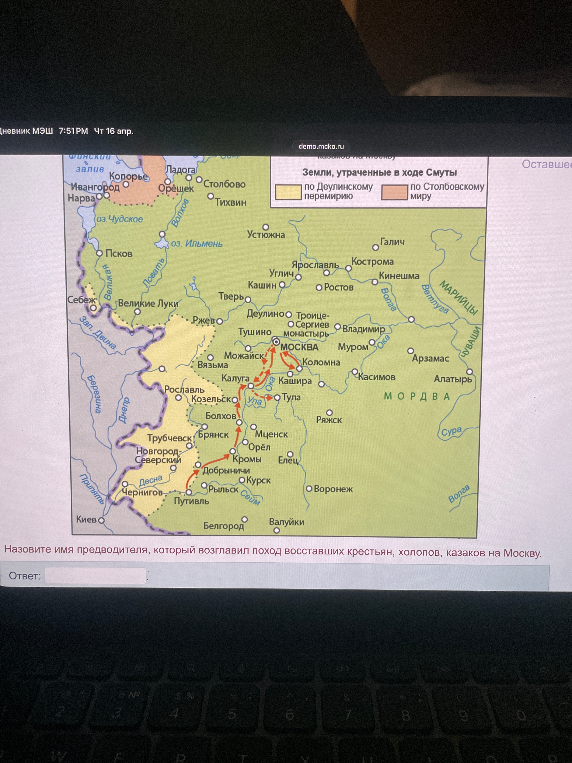Click the legend title Земли, утраченные в ходе Смуты

pyautogui.click(x=380, y=173)
